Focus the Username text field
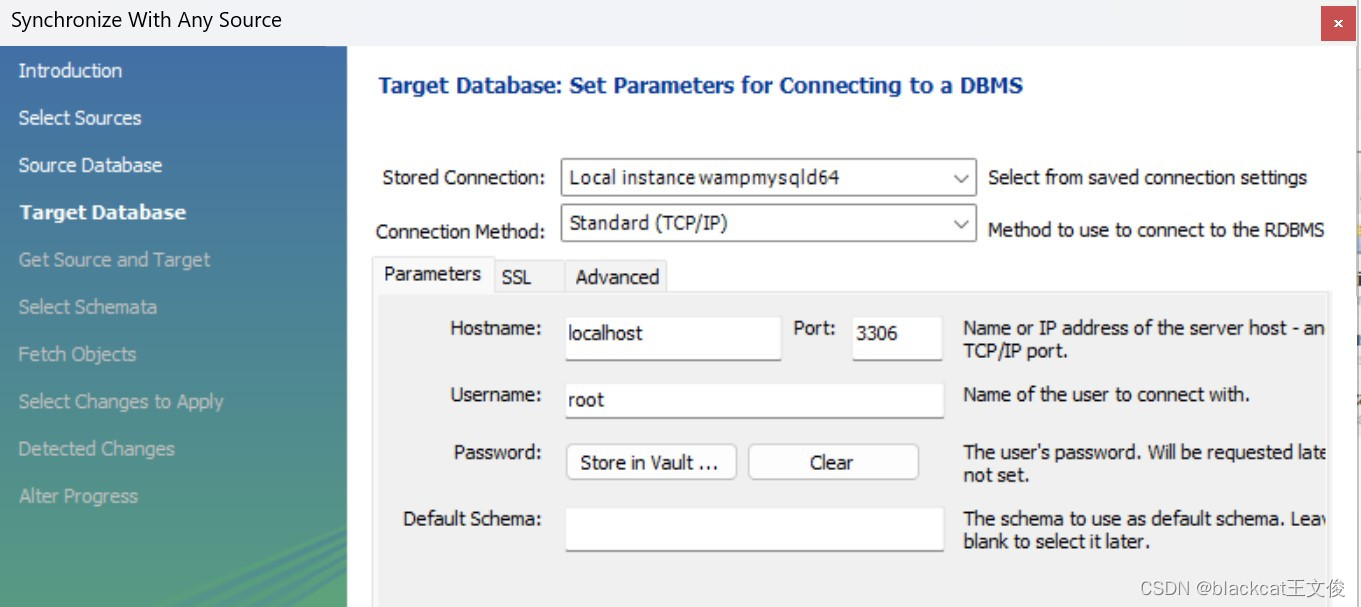Image resolution: width=1361 pixels, height=607 pixels. 754,400
